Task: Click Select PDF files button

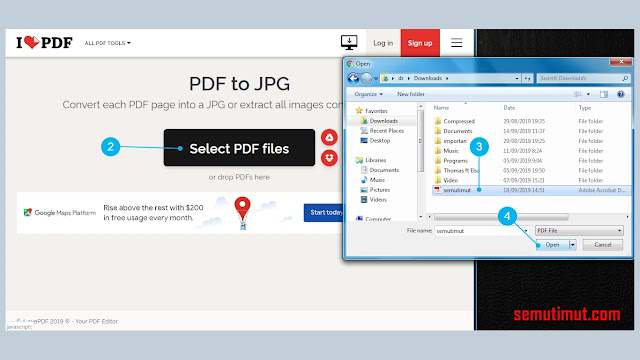Action: coord(239,148)
